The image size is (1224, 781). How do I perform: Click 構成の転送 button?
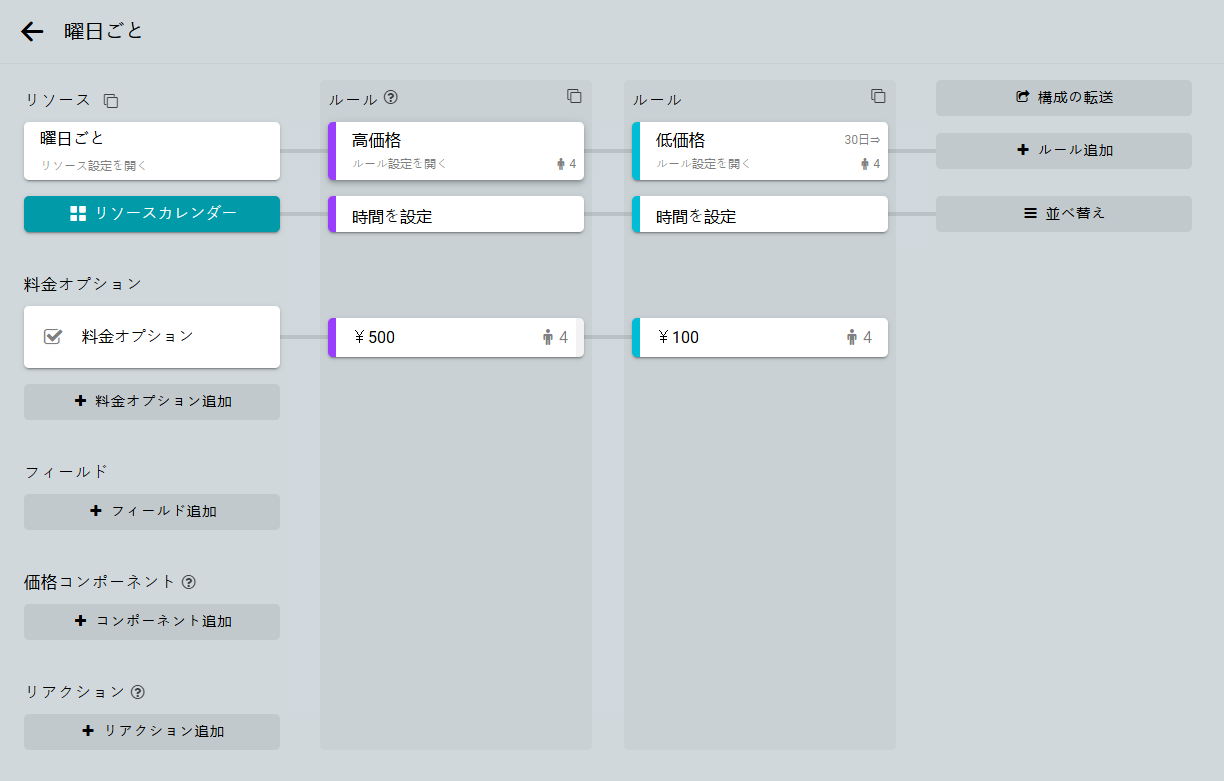1063,98
